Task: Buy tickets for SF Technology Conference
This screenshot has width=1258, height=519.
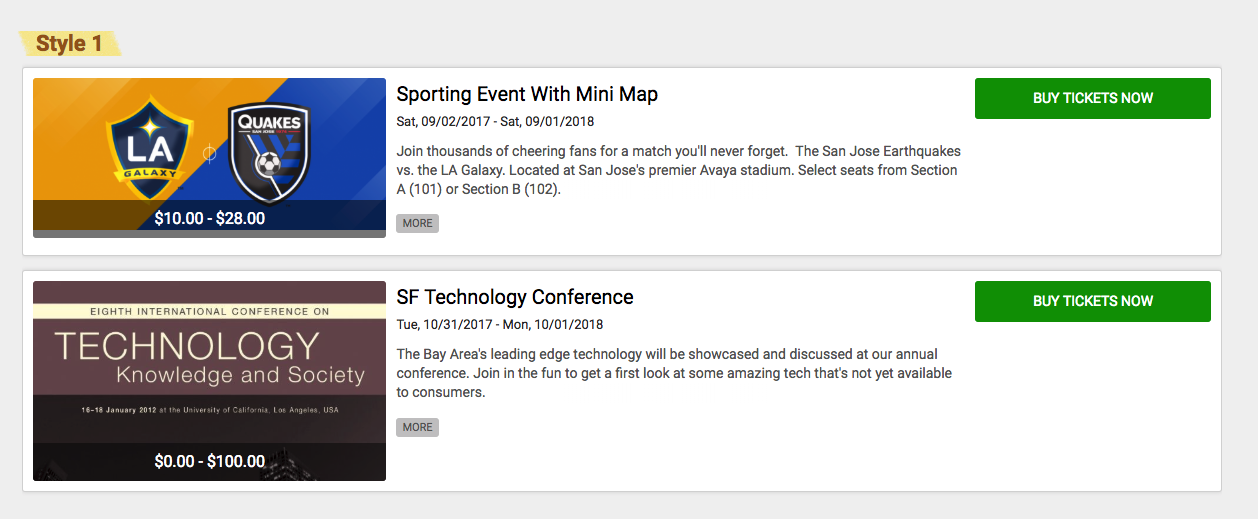Action: (1093, 301)
